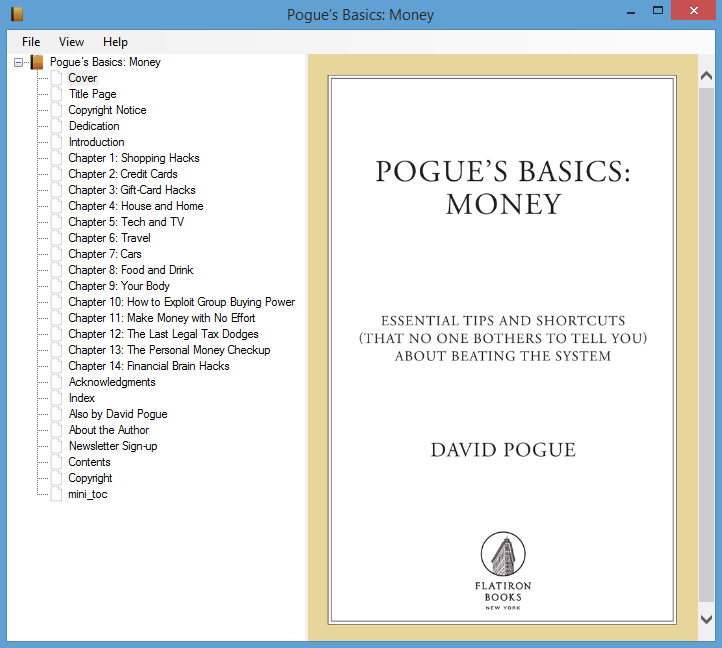Click the page icon for Chapter 1: Shopping Hacks

coord(56,158)
